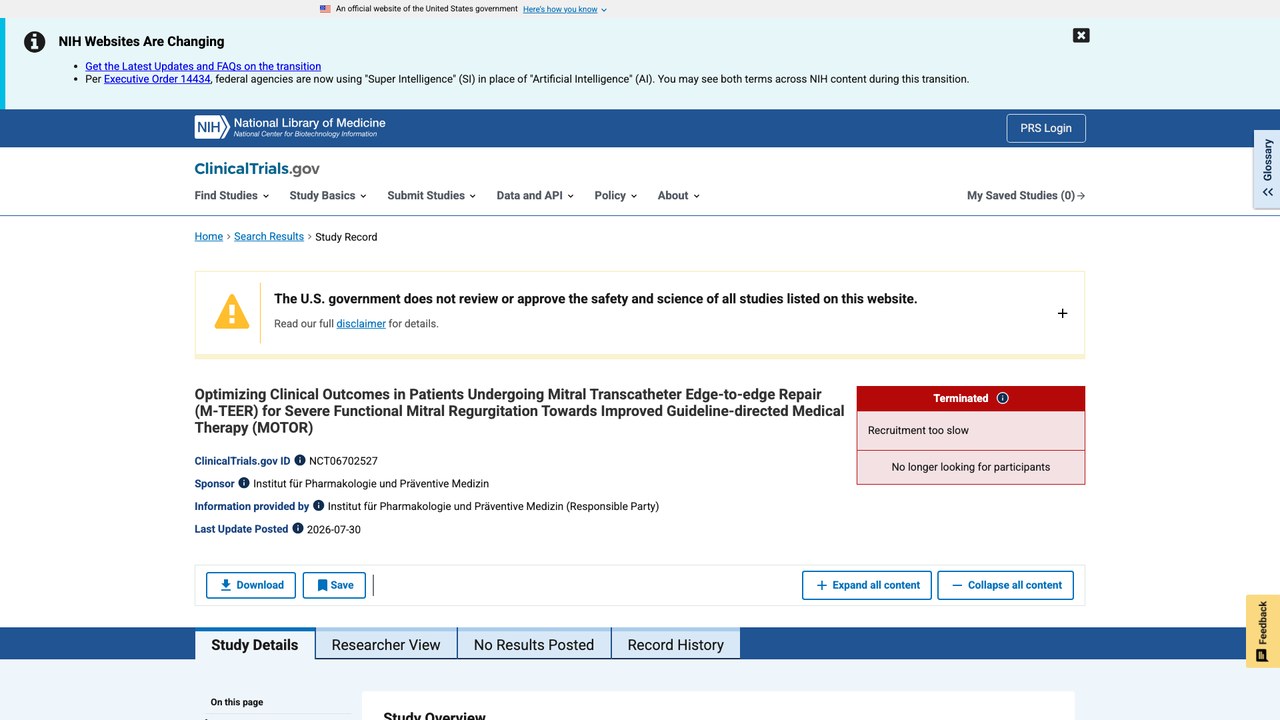1280x720 pixels.
Task: Open Executive Order 14434 link
Action: [157, 79]
